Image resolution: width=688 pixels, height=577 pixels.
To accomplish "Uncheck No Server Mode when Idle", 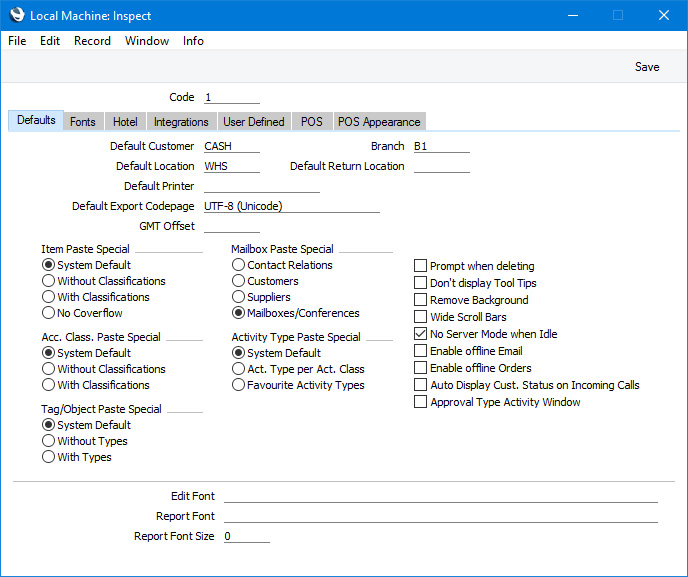I will [420, 334].
